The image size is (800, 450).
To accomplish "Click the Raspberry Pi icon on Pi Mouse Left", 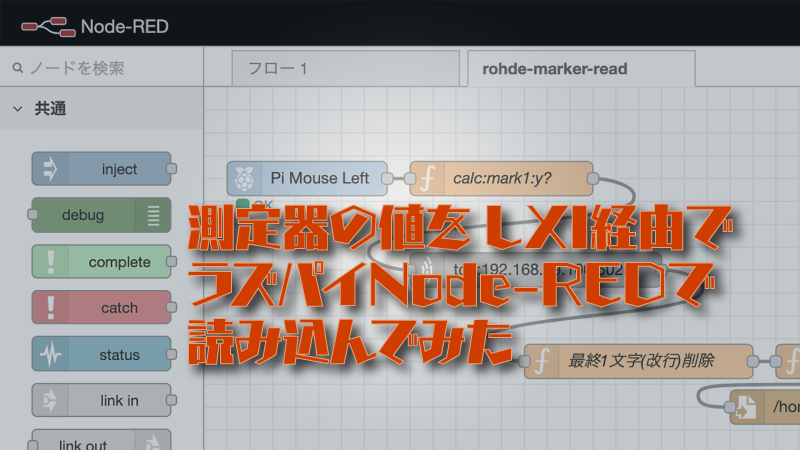I will tap(244, 179).
